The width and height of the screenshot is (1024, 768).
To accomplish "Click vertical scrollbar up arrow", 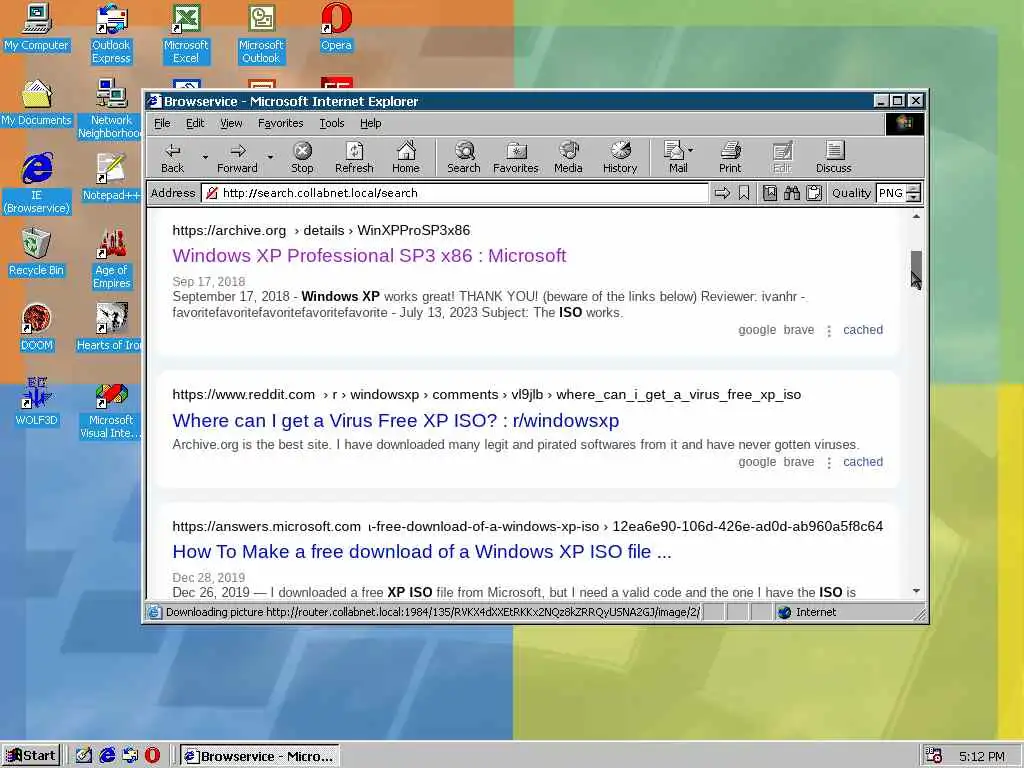I will (x=916, y=216).
